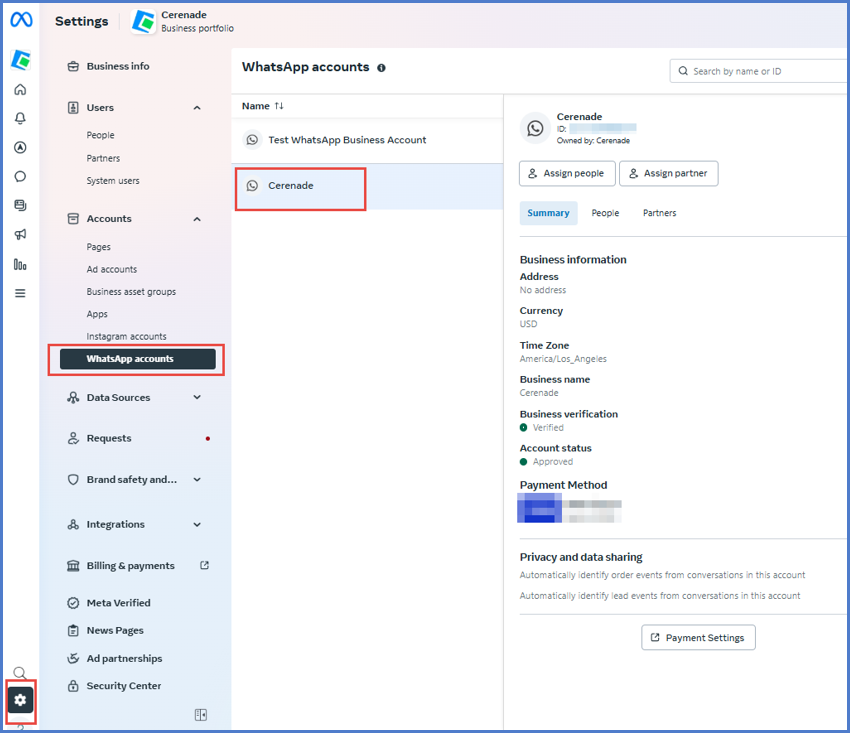
Task: Open Payment Settings button
Action: [x=698, y=638]
